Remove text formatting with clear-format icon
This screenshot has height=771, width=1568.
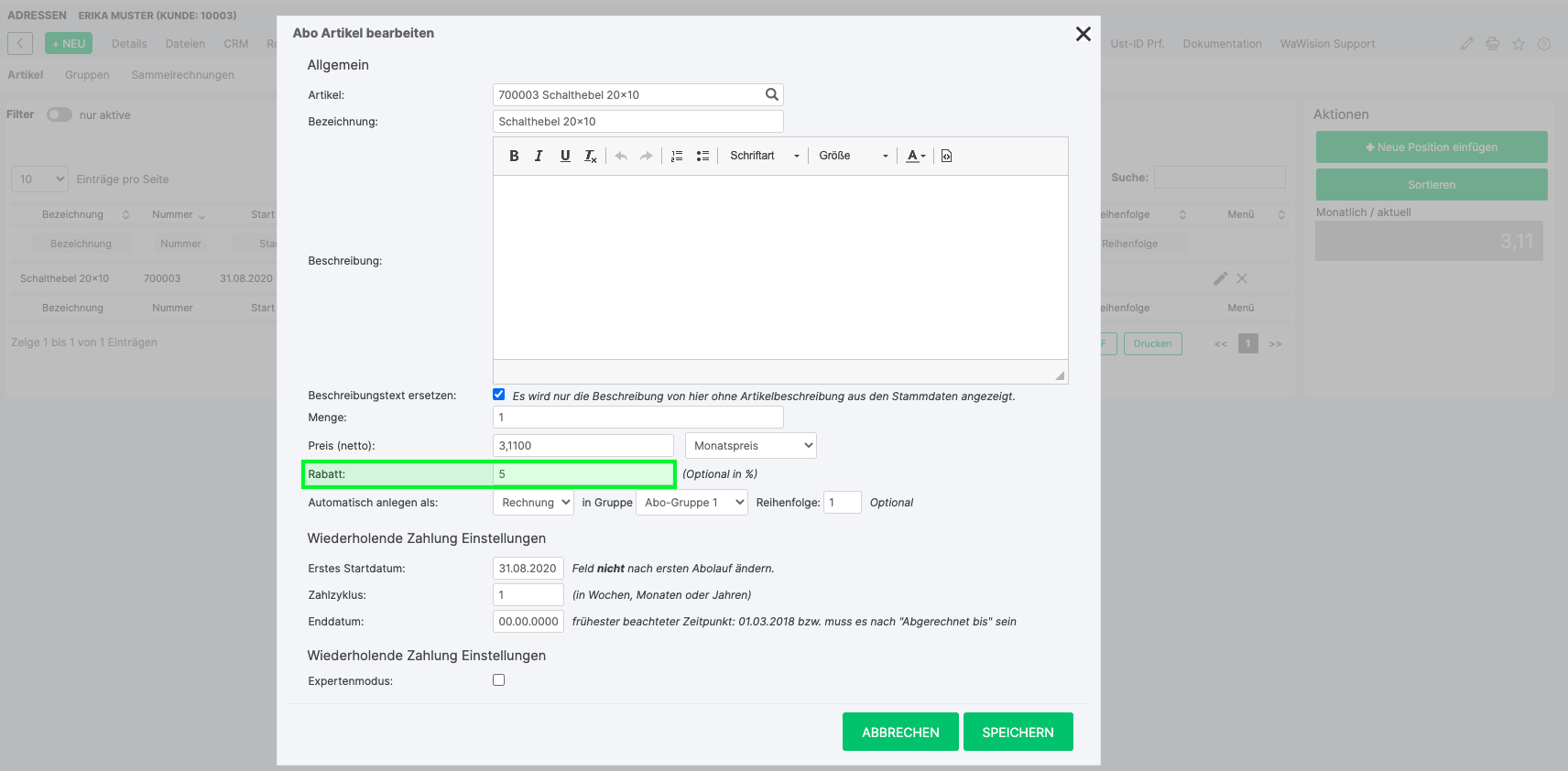click(591, 157)
